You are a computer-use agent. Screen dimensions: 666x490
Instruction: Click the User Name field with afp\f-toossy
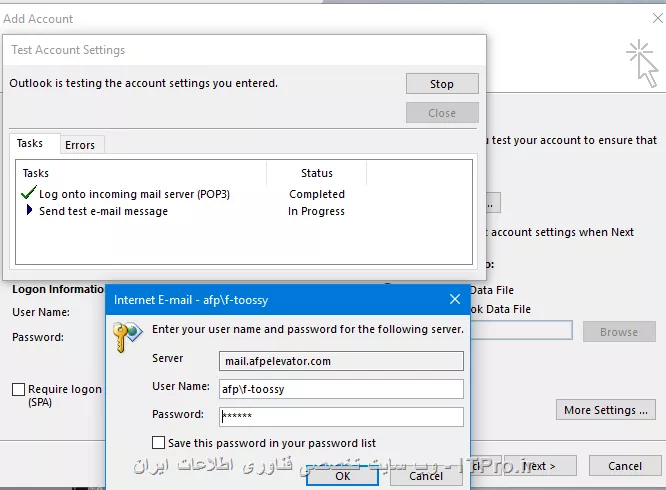point(341,389)
